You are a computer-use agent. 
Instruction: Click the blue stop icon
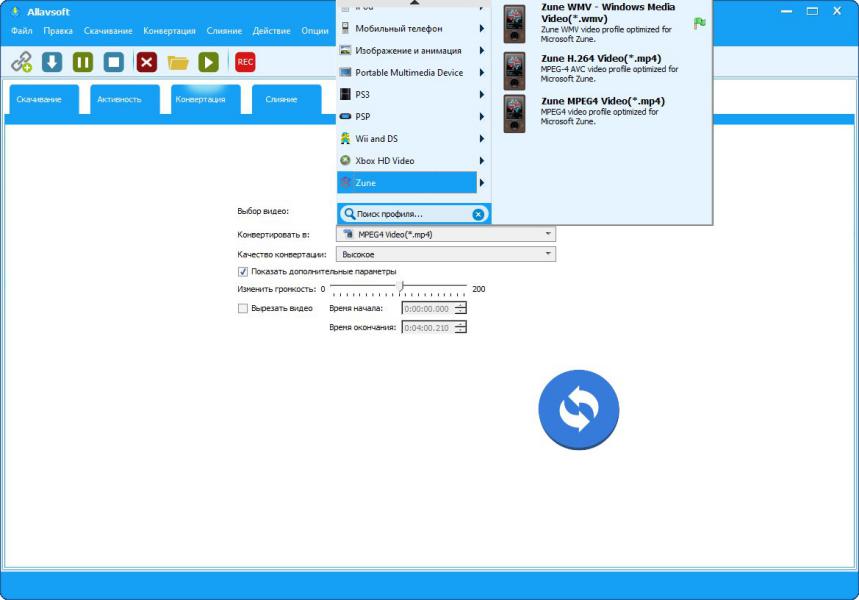pyautogui.click(x=114, y=62)
